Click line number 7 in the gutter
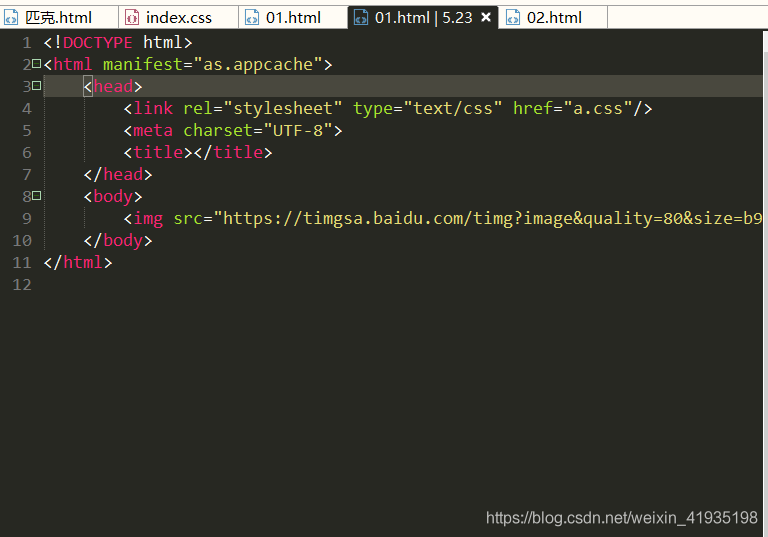768x537 pixels. click(26, 174)
